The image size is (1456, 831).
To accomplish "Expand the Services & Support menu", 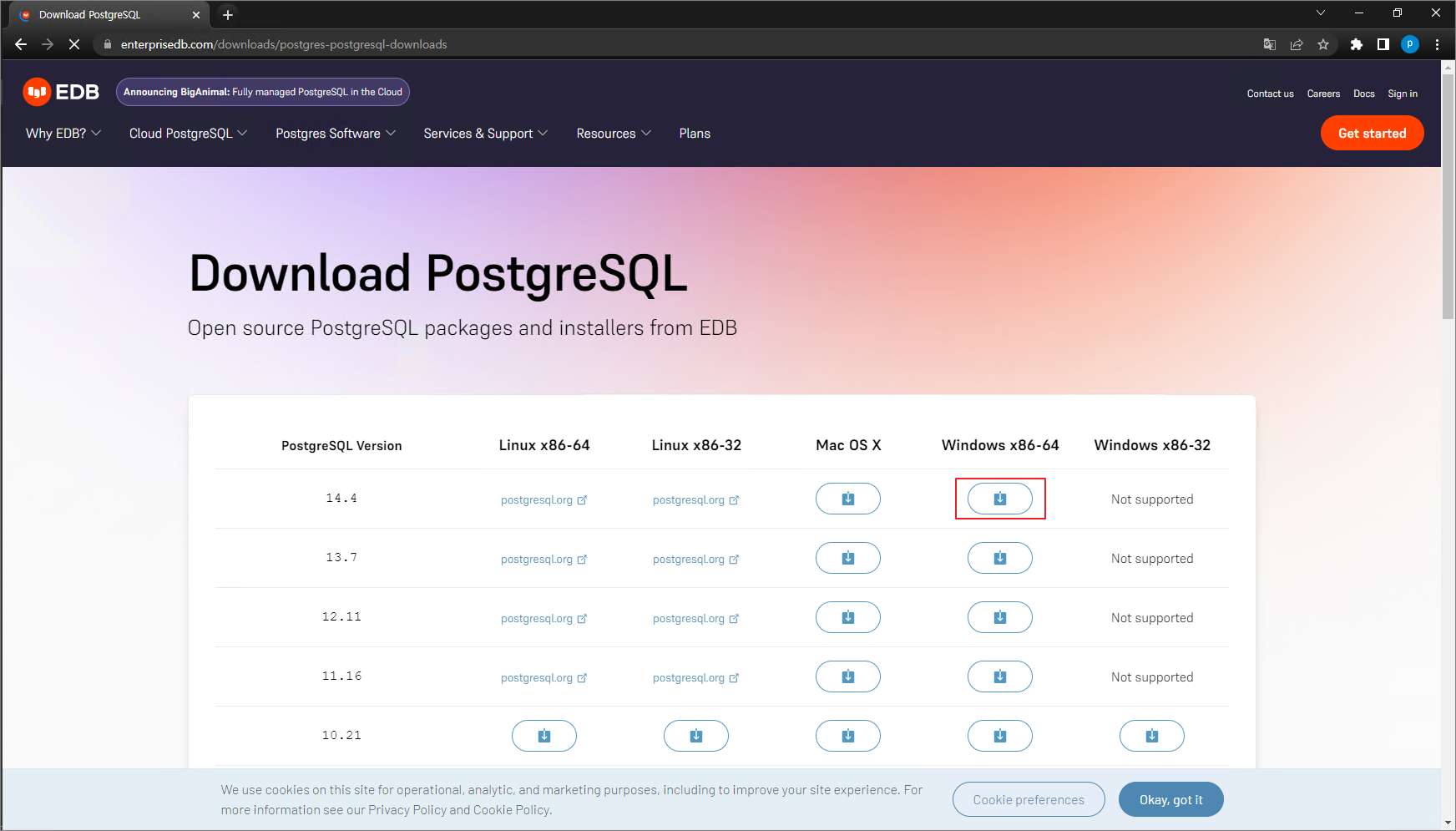I will [x=486, y=134].
